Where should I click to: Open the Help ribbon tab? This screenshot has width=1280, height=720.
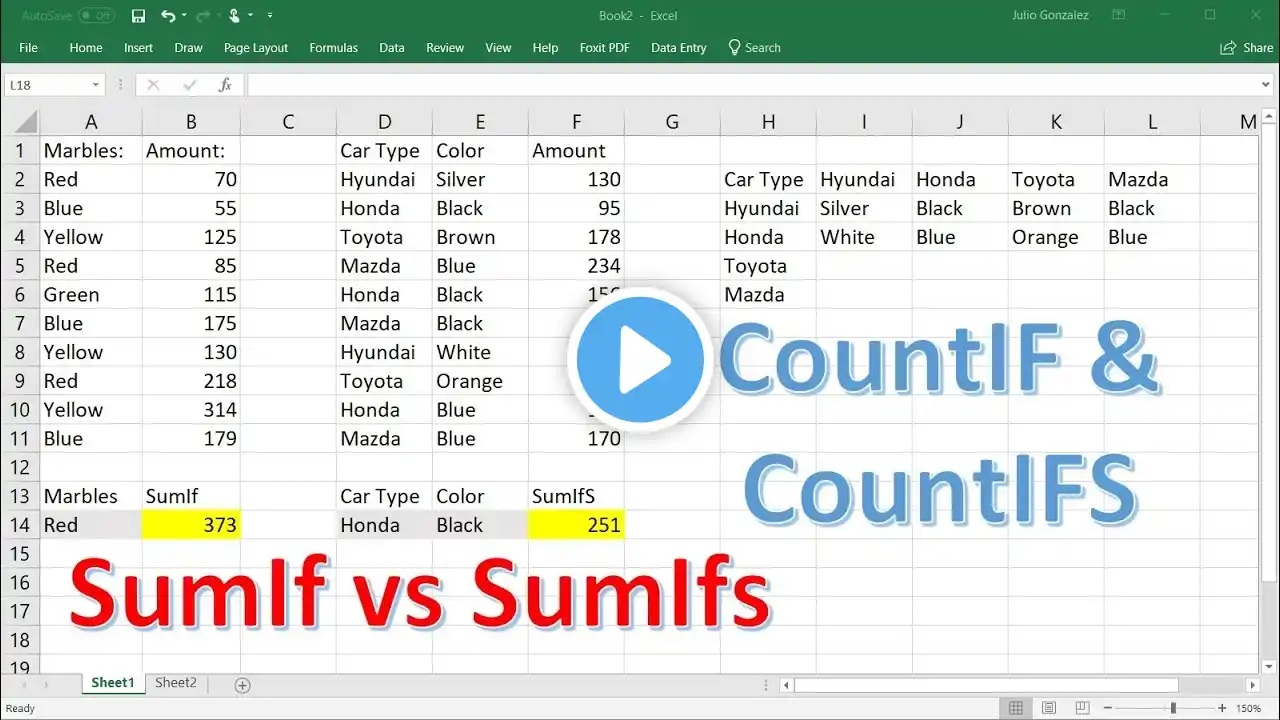(x=545, y=48)
